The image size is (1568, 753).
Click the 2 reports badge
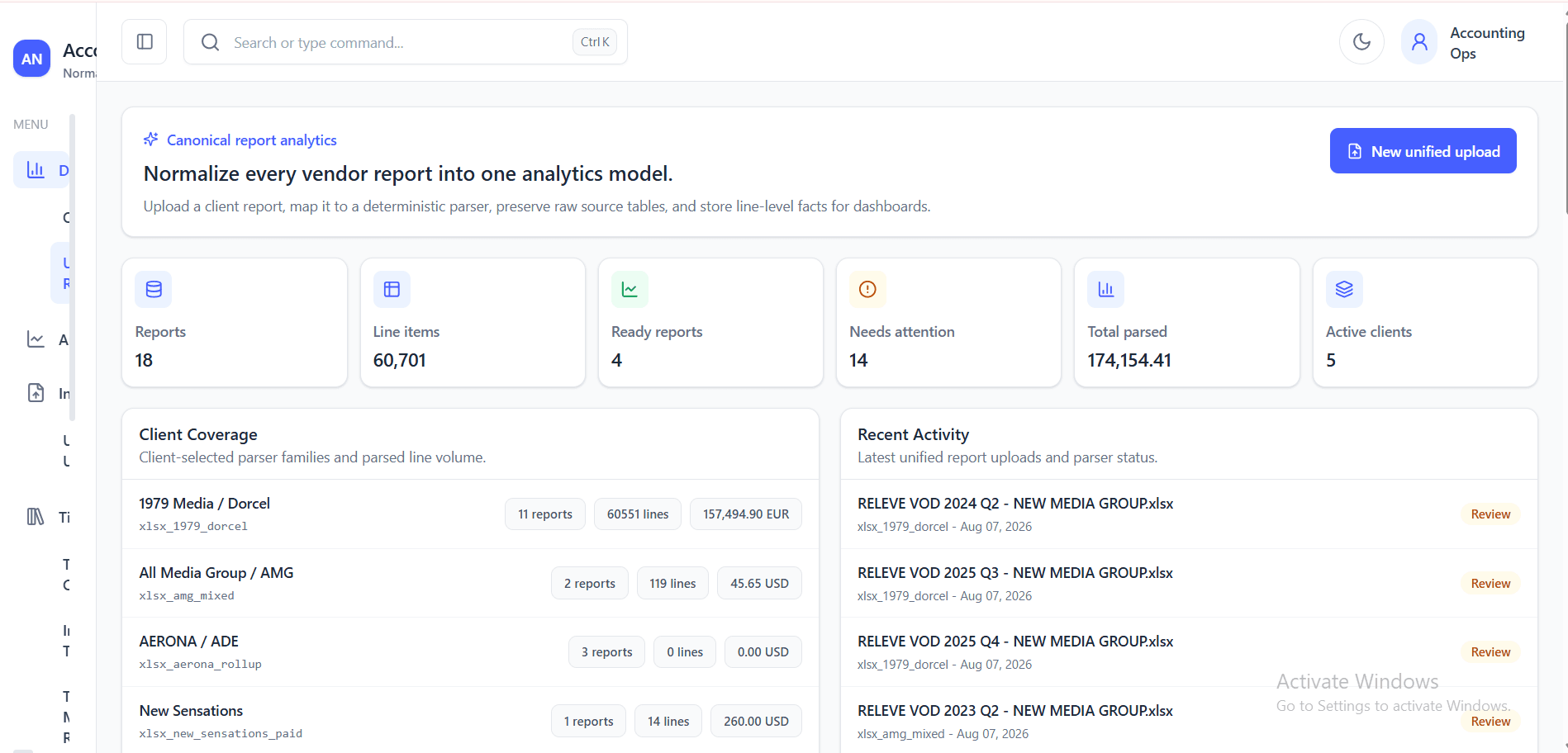click(590, 583)
